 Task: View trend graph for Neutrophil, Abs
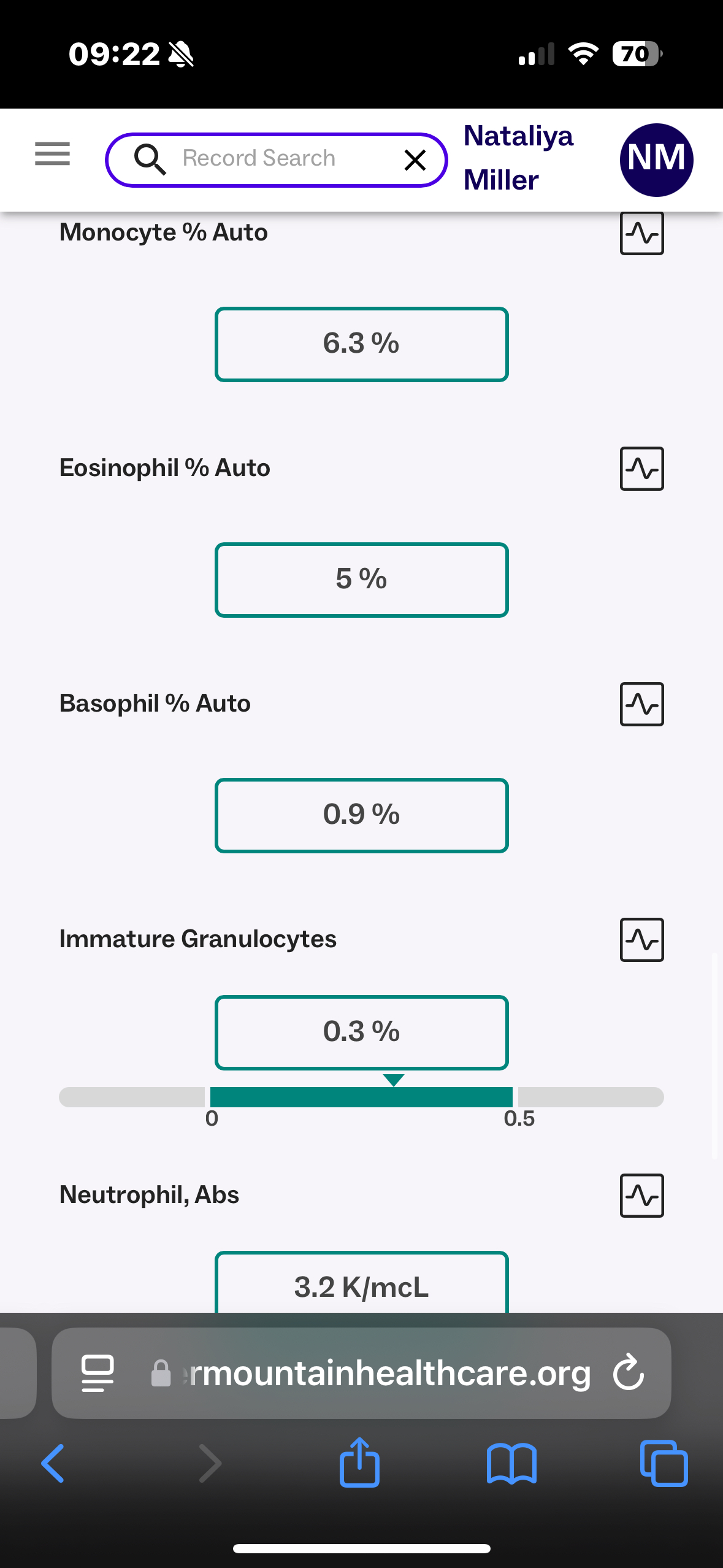coord(641,1195)
